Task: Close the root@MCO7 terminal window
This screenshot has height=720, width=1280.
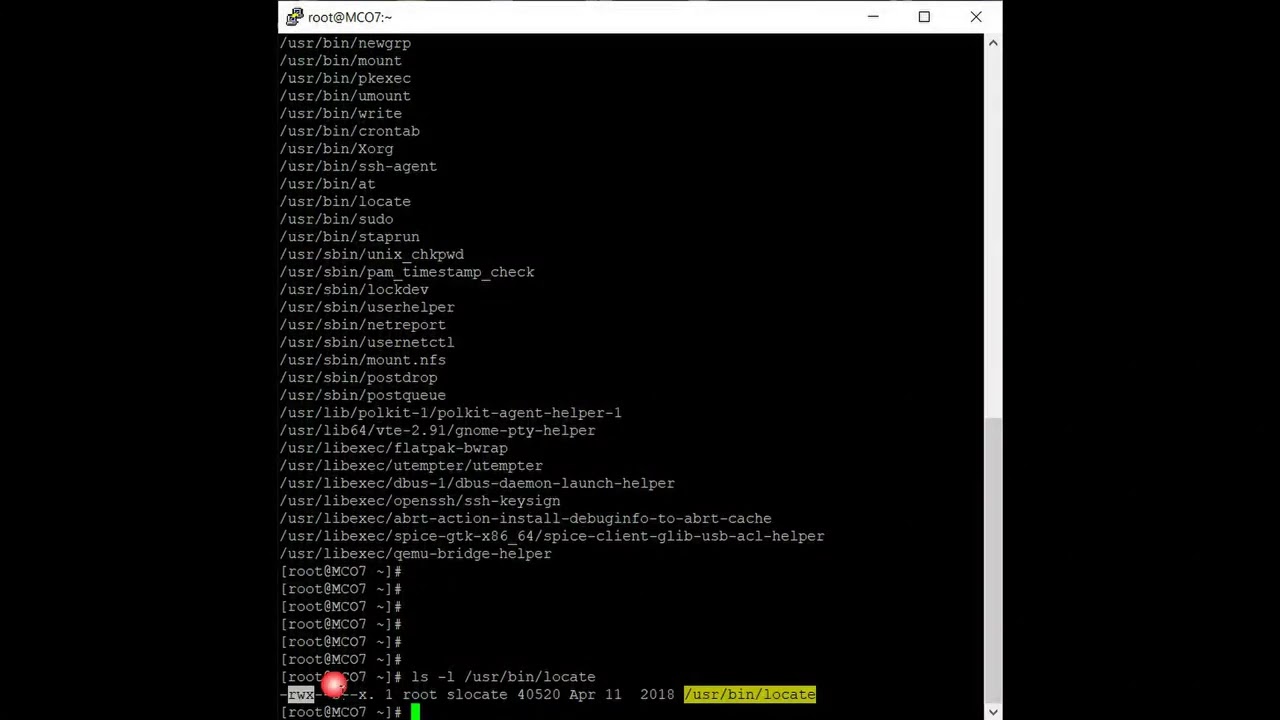Action: pyautogui.click(x=976, y=17)
